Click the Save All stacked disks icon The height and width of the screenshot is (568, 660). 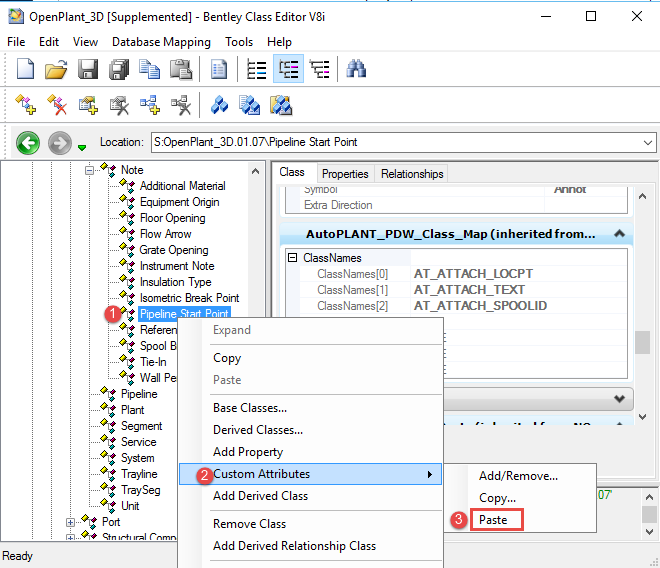(x=119, y=69)
